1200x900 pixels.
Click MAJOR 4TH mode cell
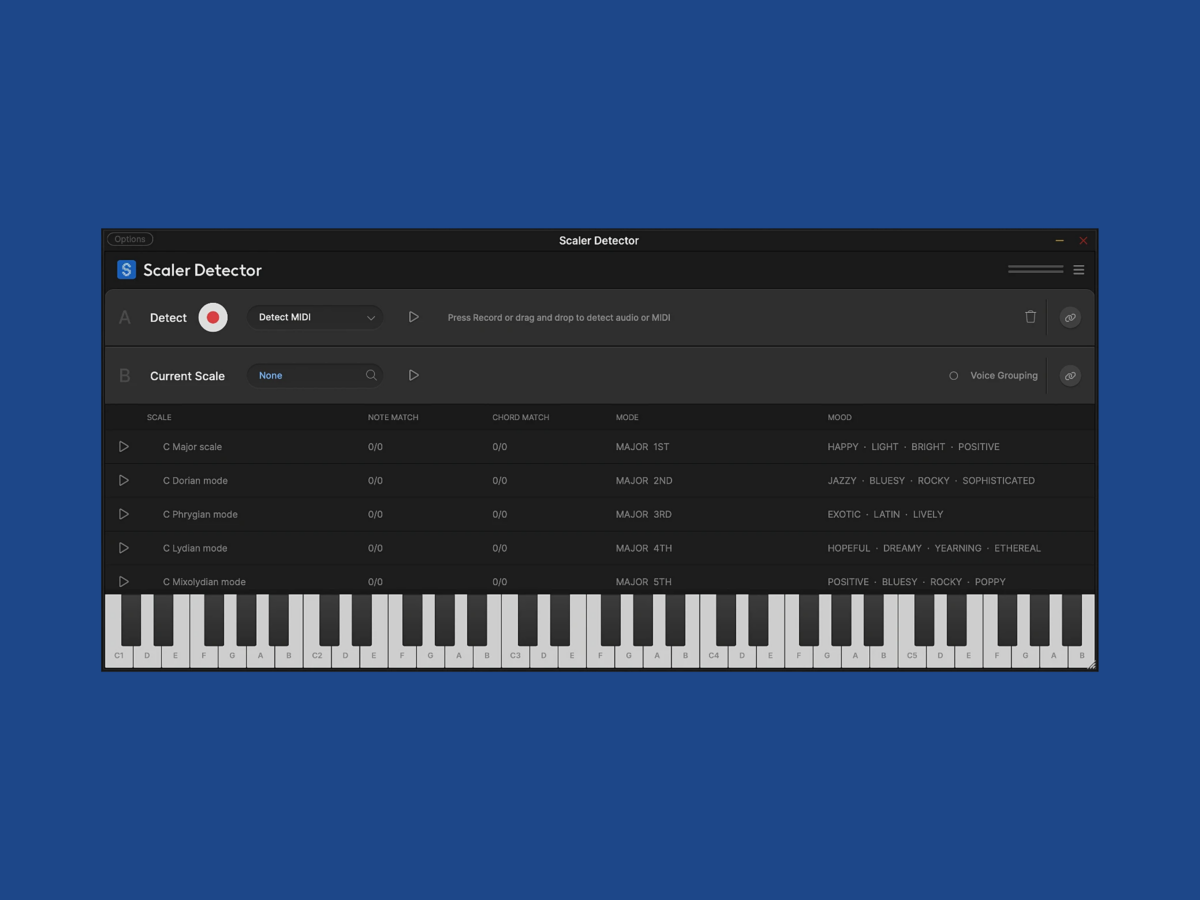(x=644, y=548)
